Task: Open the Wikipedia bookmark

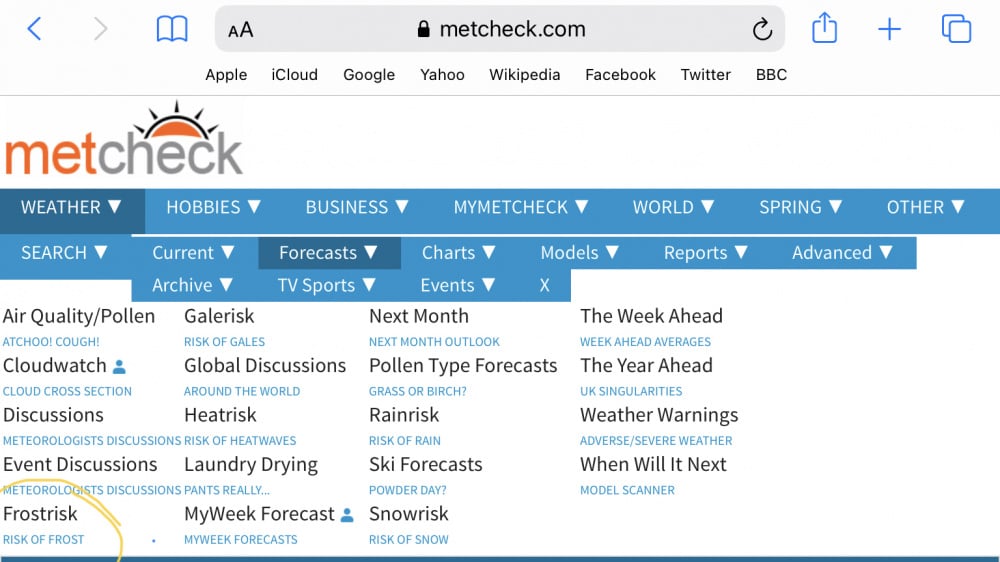Action: pyautogui.click(x=524, y=75)
